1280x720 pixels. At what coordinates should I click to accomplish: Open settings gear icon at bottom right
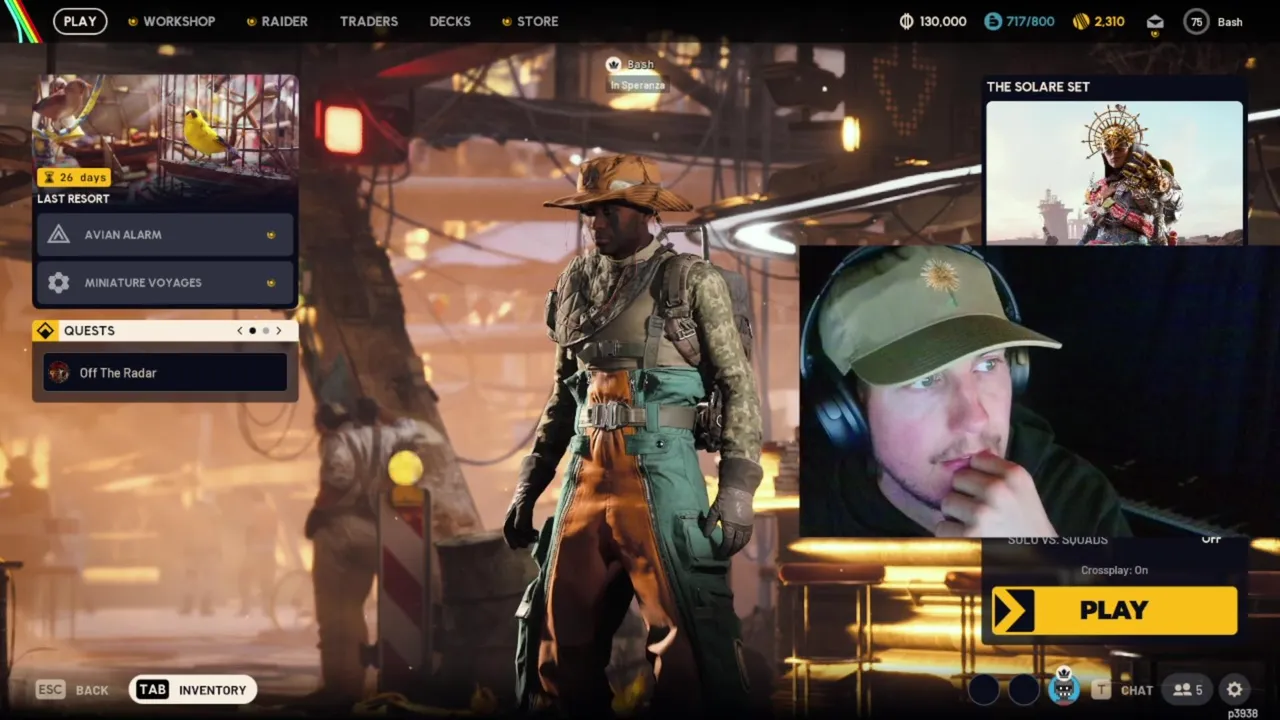click(x=1234, y=690)
